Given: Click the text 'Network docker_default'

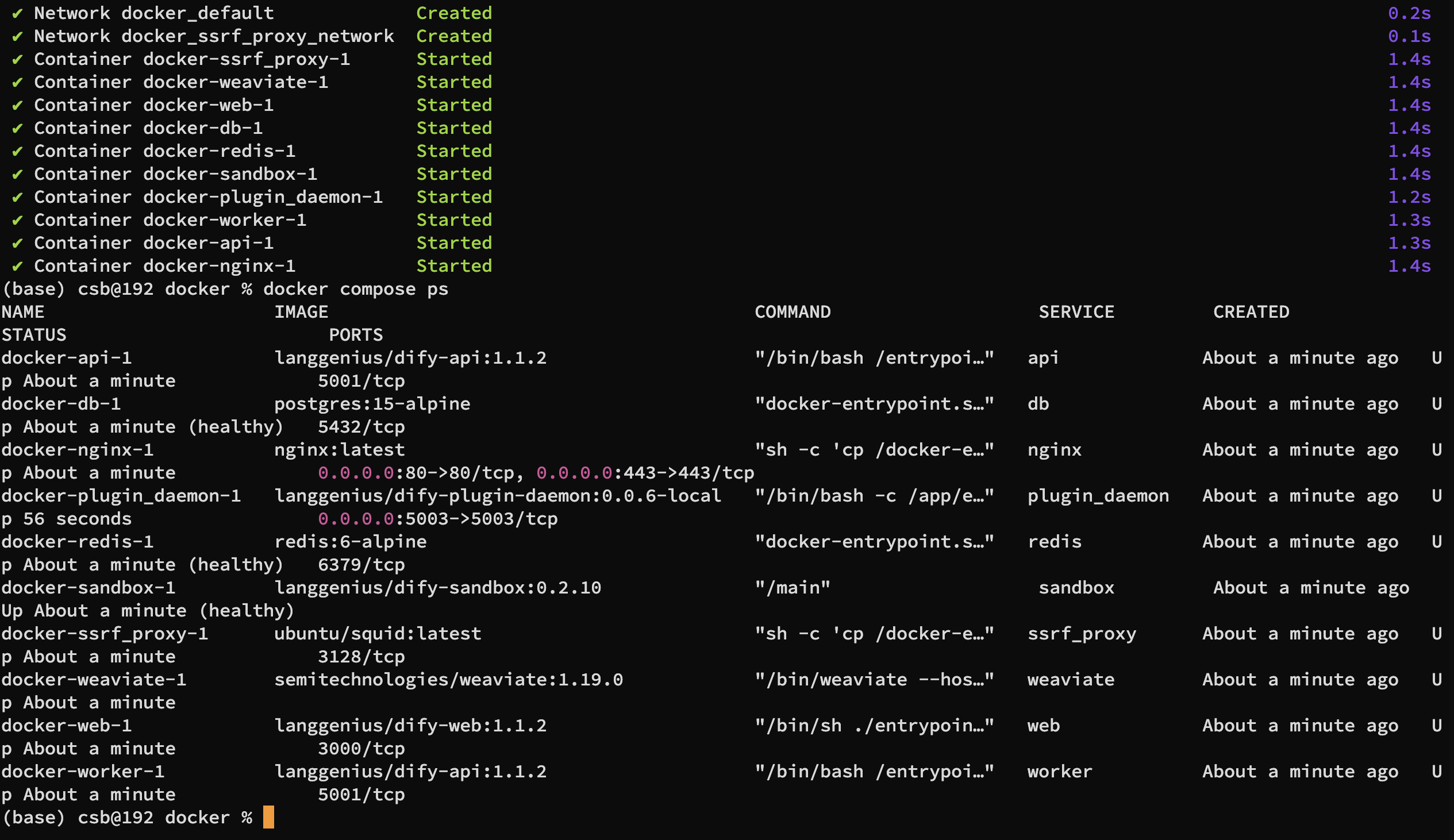Looking at the screenshot, I should [x=153, y=13].
